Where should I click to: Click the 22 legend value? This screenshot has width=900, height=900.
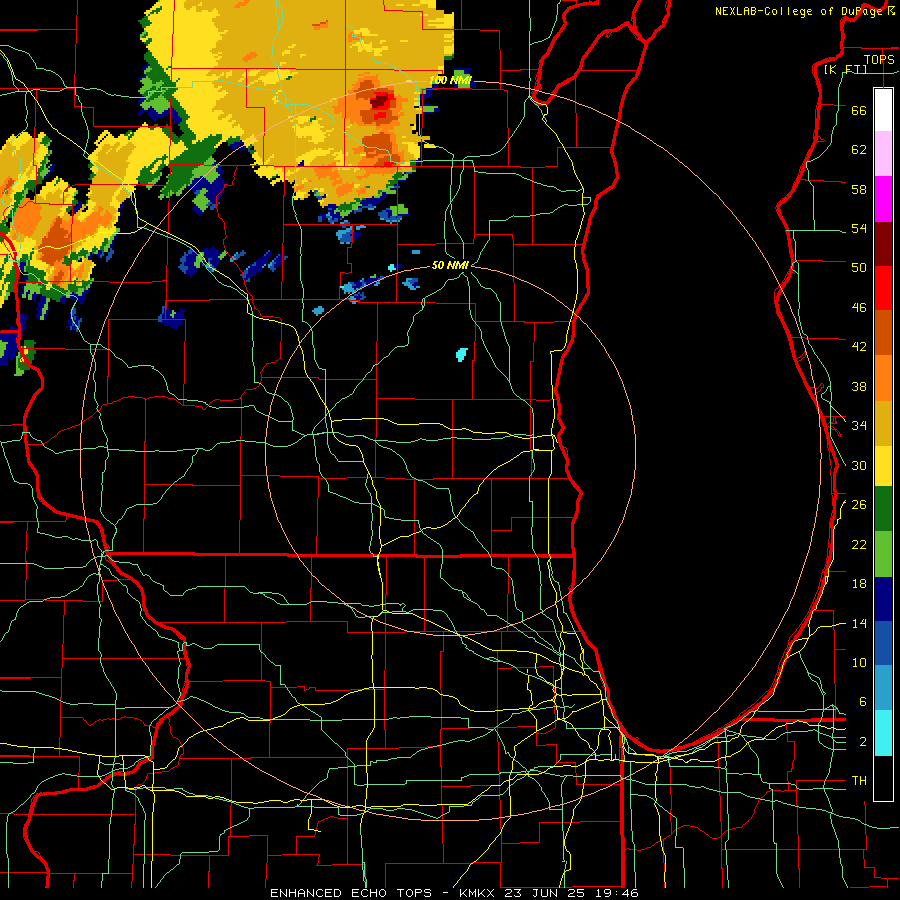(859, 544)
